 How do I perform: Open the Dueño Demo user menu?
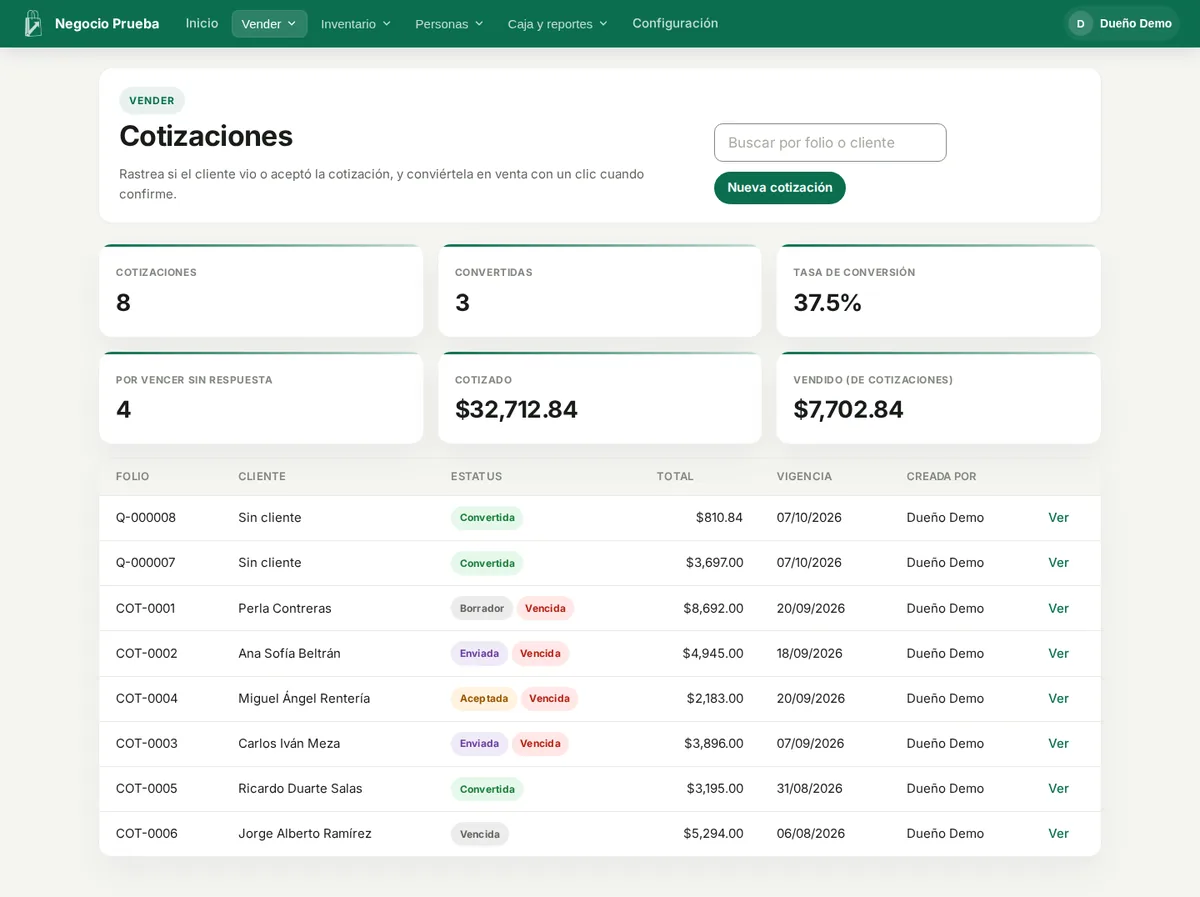(x=1121, y=23)
